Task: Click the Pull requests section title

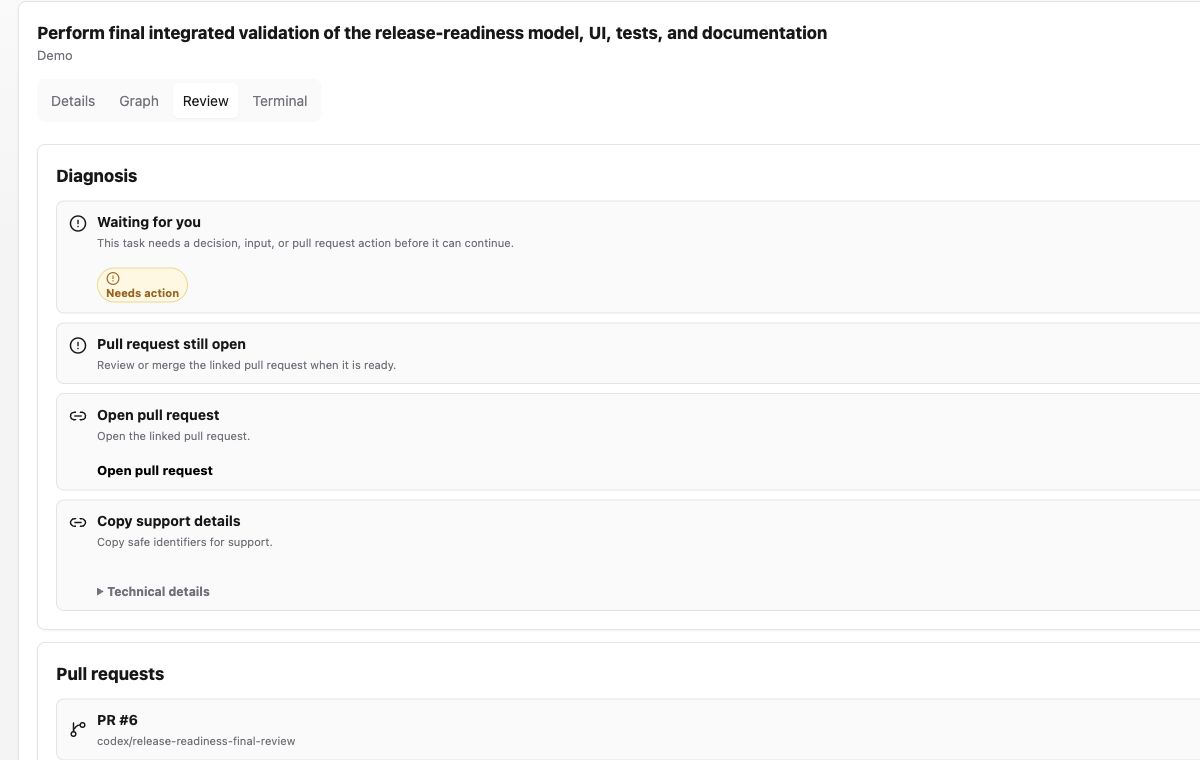Action: pos(110,674)
